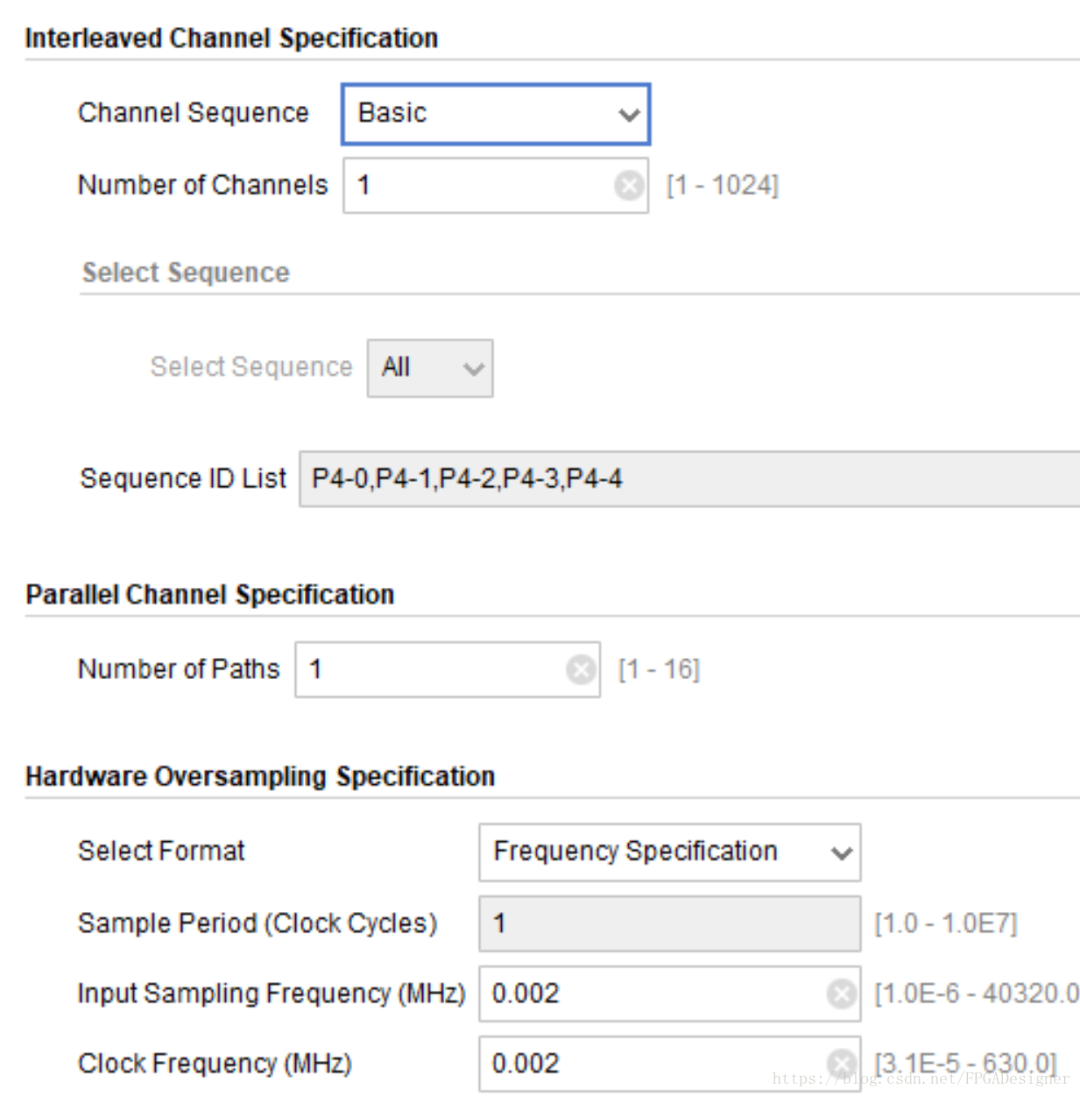Focus the Number of Paths input box
The width and height of the screenshot is (1080, 1096).
coord(430,670)
